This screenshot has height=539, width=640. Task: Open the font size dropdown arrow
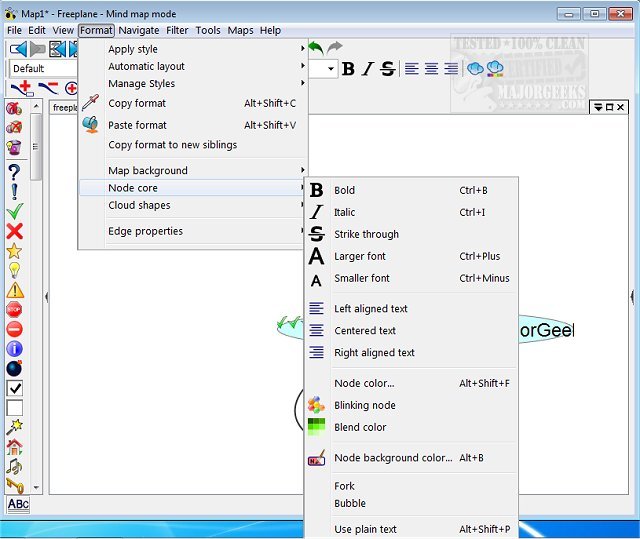(331, 69)
